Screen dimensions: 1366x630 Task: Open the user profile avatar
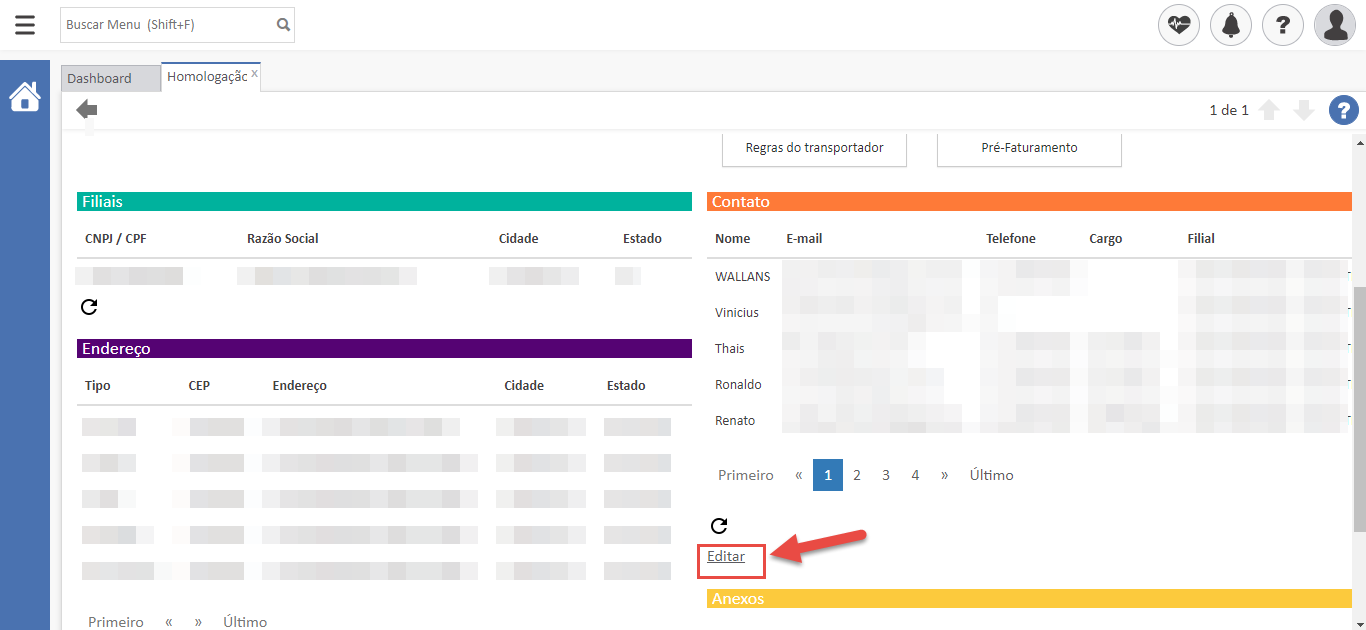click(x=1335, y=25)
